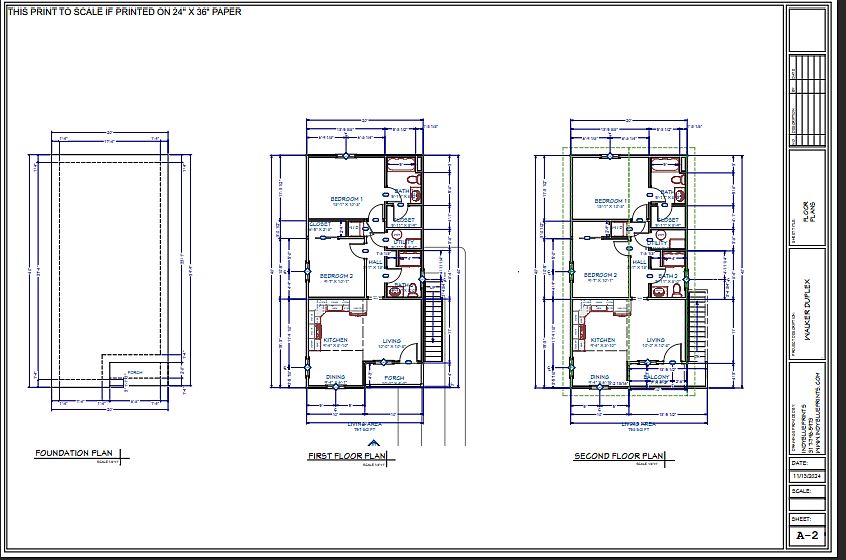Click 'BATH 2' label on second floor plan

click(668, 276)
